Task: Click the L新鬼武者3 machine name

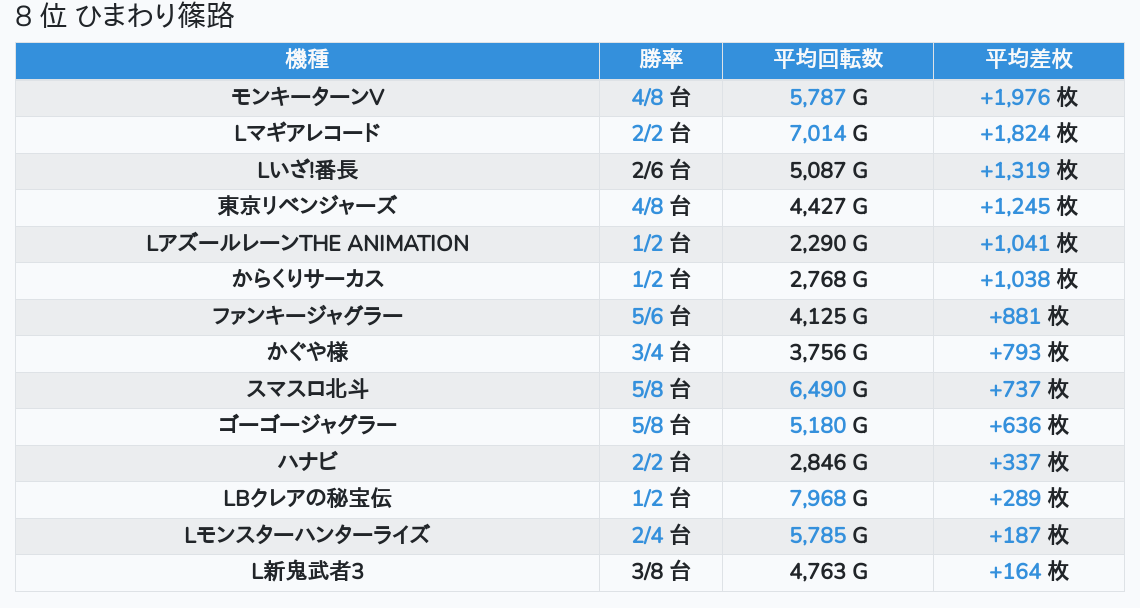Action: tap(307, 571)
